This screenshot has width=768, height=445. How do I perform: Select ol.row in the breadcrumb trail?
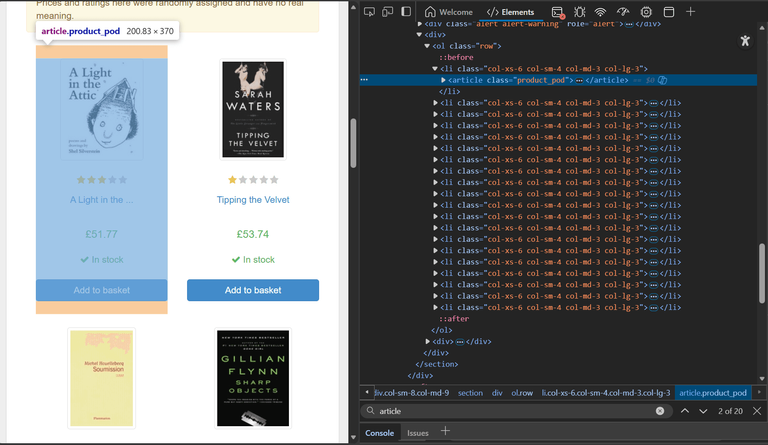pyautogui.click(x=522, y=393)
